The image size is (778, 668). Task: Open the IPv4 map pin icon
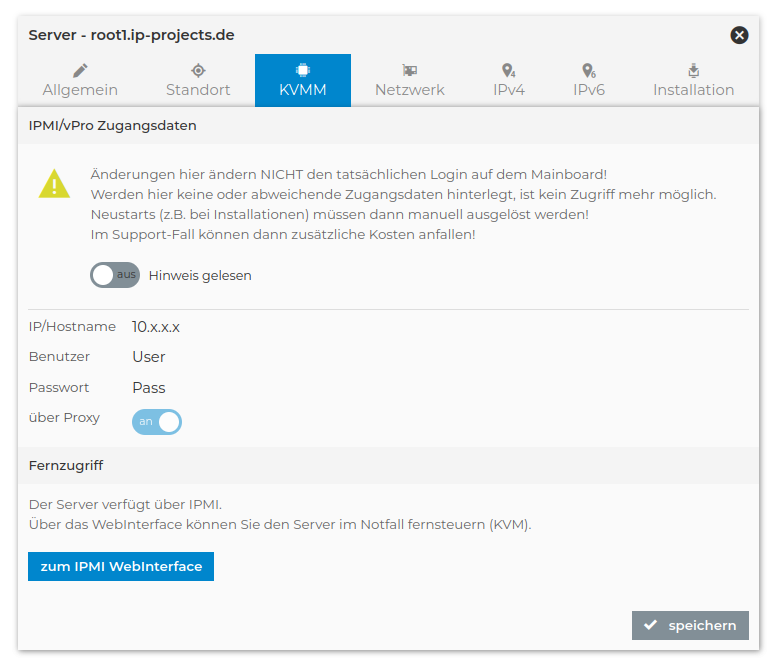[508, 70]
